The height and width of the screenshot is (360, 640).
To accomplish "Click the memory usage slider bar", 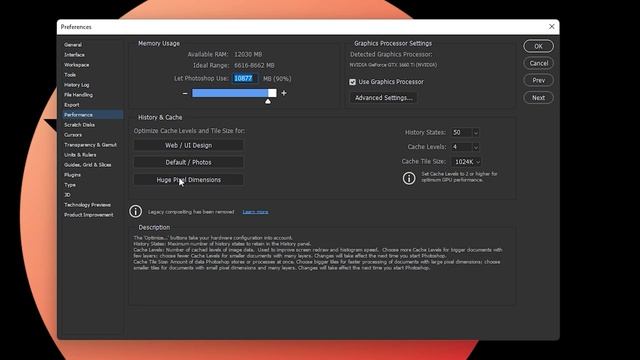I will (234, 93).
